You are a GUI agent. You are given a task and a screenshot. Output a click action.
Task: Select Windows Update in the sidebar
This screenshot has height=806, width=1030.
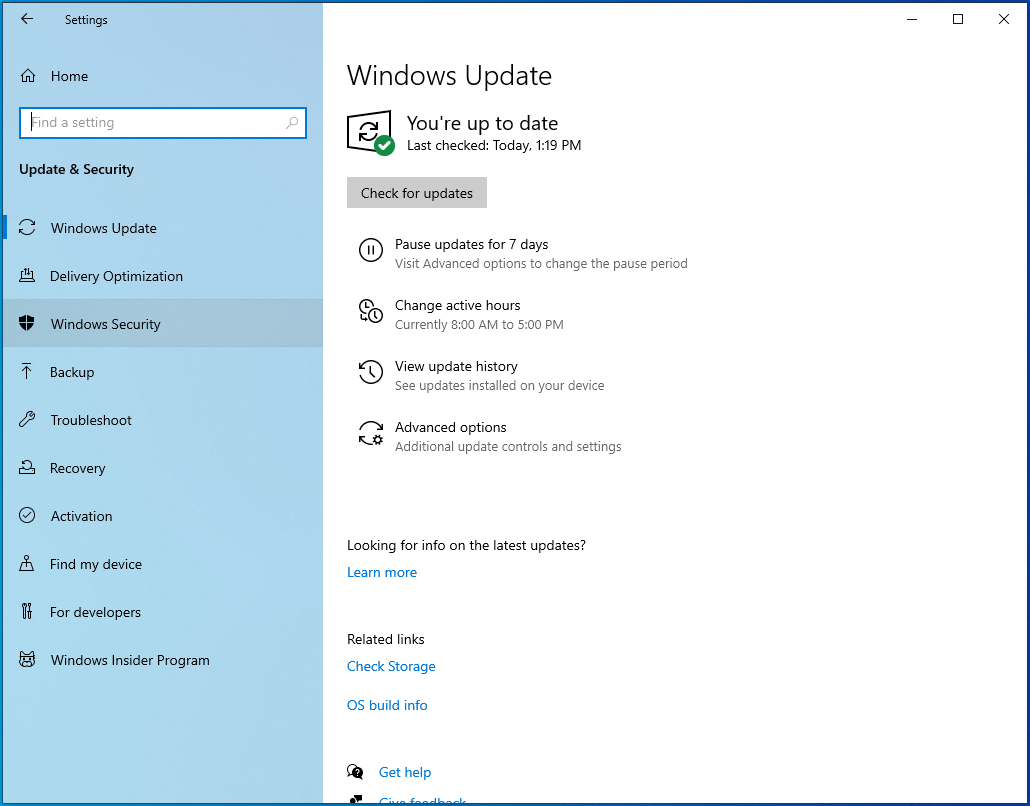(x=103, y=227)
